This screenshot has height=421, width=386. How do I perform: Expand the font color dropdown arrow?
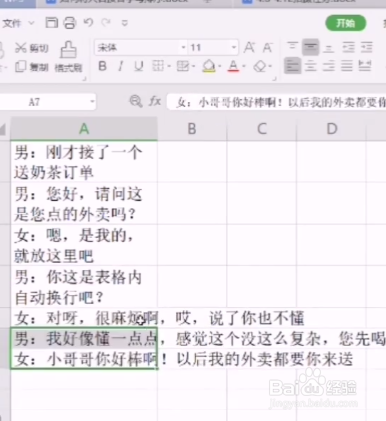244,66
